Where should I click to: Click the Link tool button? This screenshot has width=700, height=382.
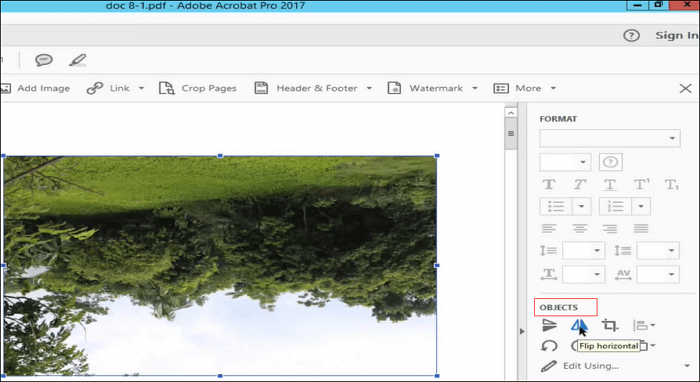point(108,88)
